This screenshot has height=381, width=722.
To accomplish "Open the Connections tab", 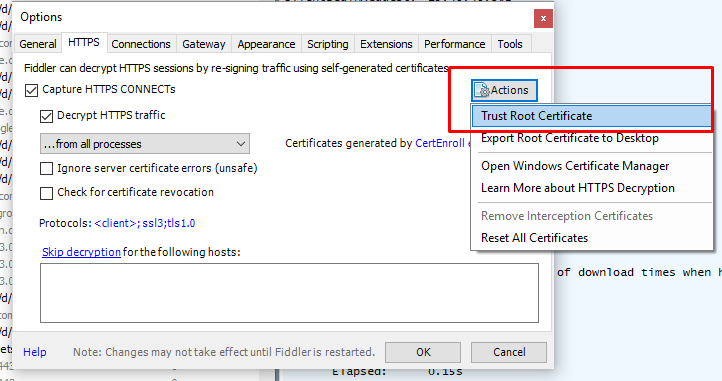I will [141, 44].
